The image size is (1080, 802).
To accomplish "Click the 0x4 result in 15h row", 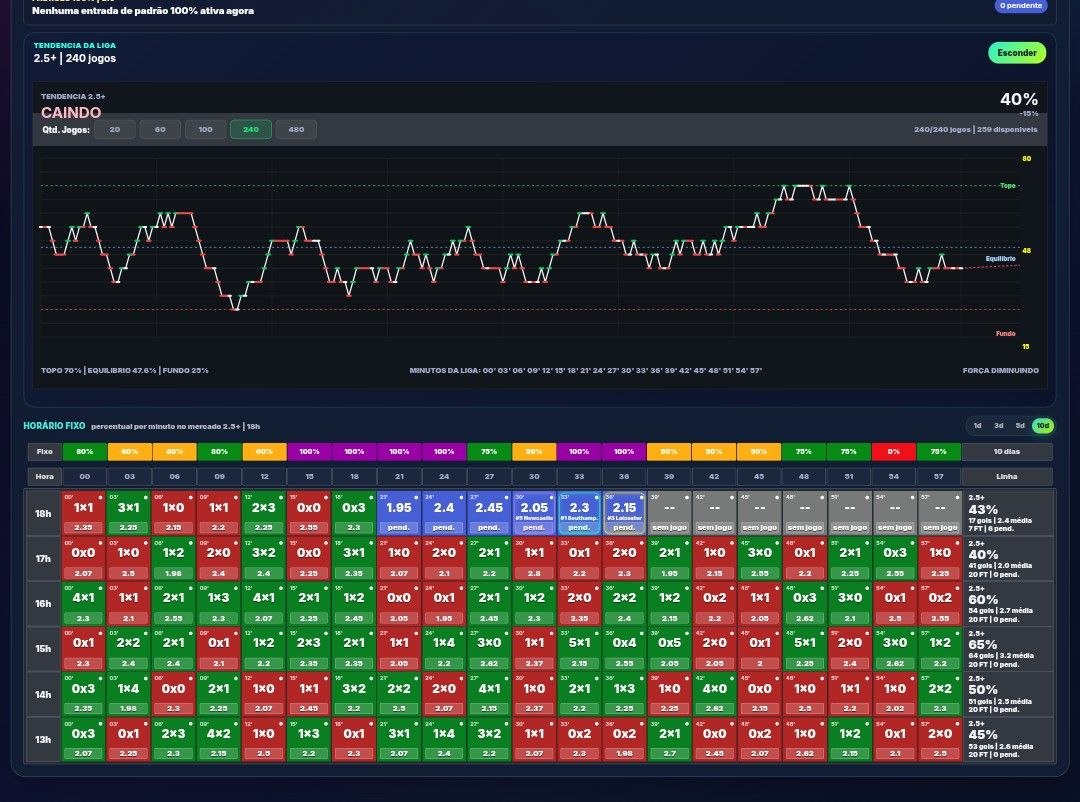I will click(624, 648).
